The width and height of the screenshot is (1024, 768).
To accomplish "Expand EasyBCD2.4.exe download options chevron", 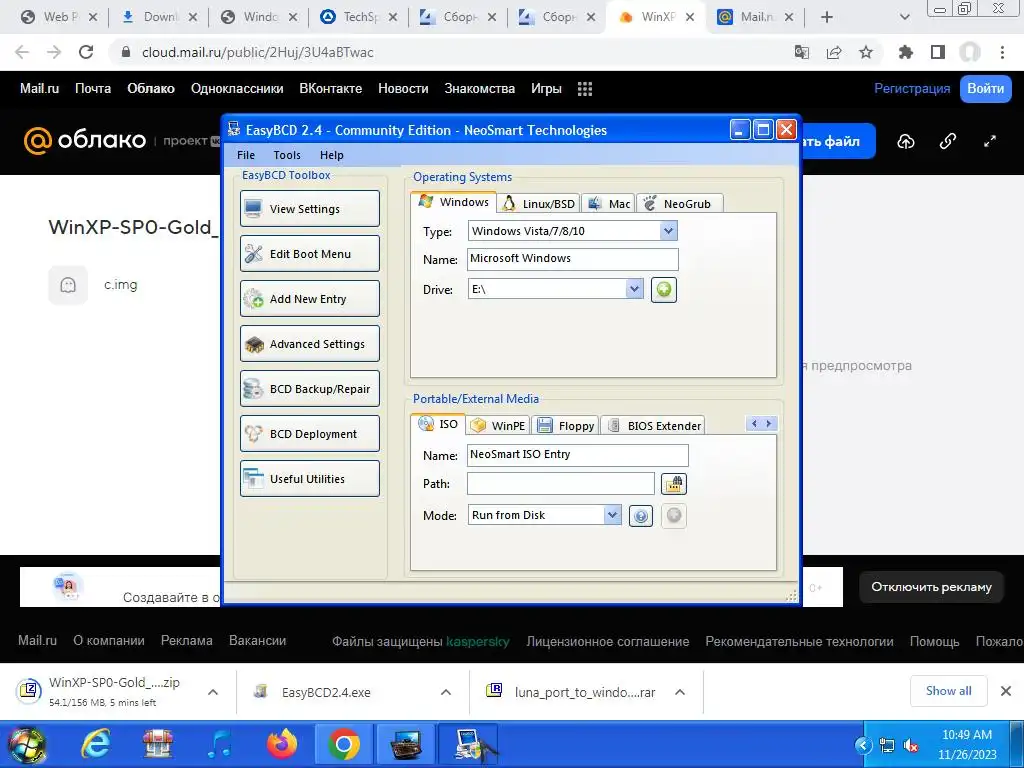I will tap(446, 692).
